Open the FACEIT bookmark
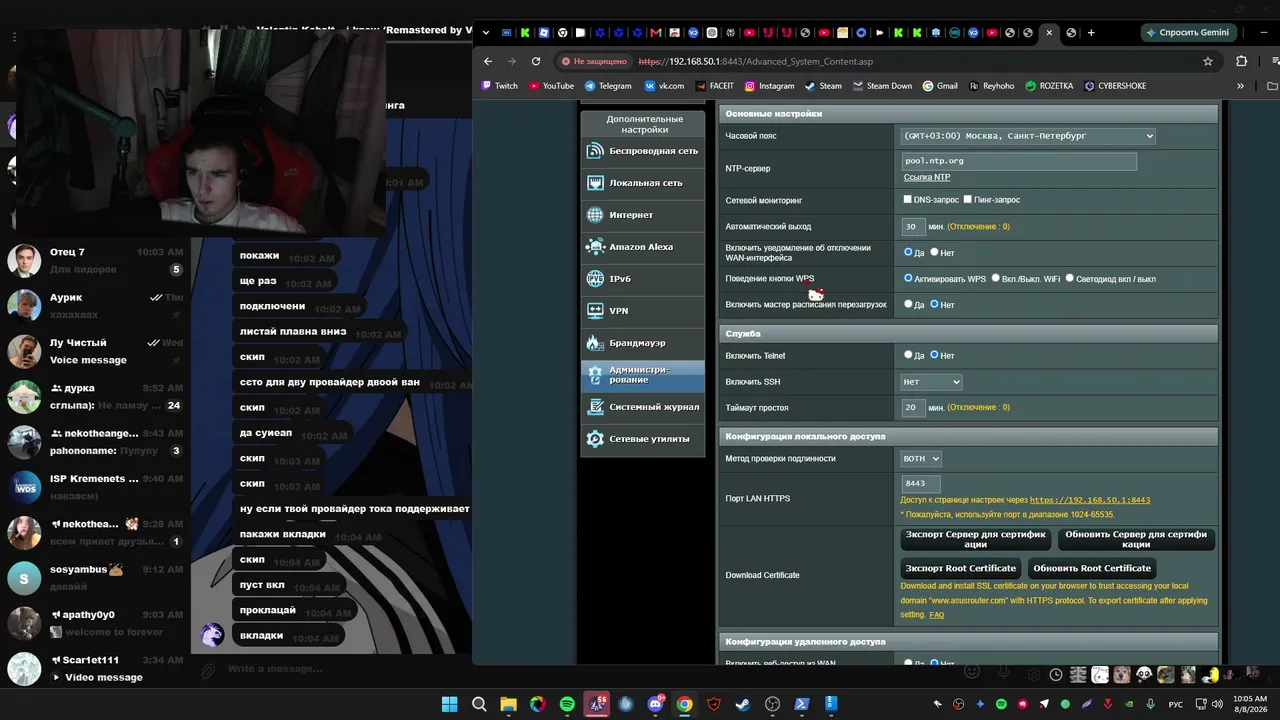1280x720 pixels. pyautogui.click(x=714, y=86)
